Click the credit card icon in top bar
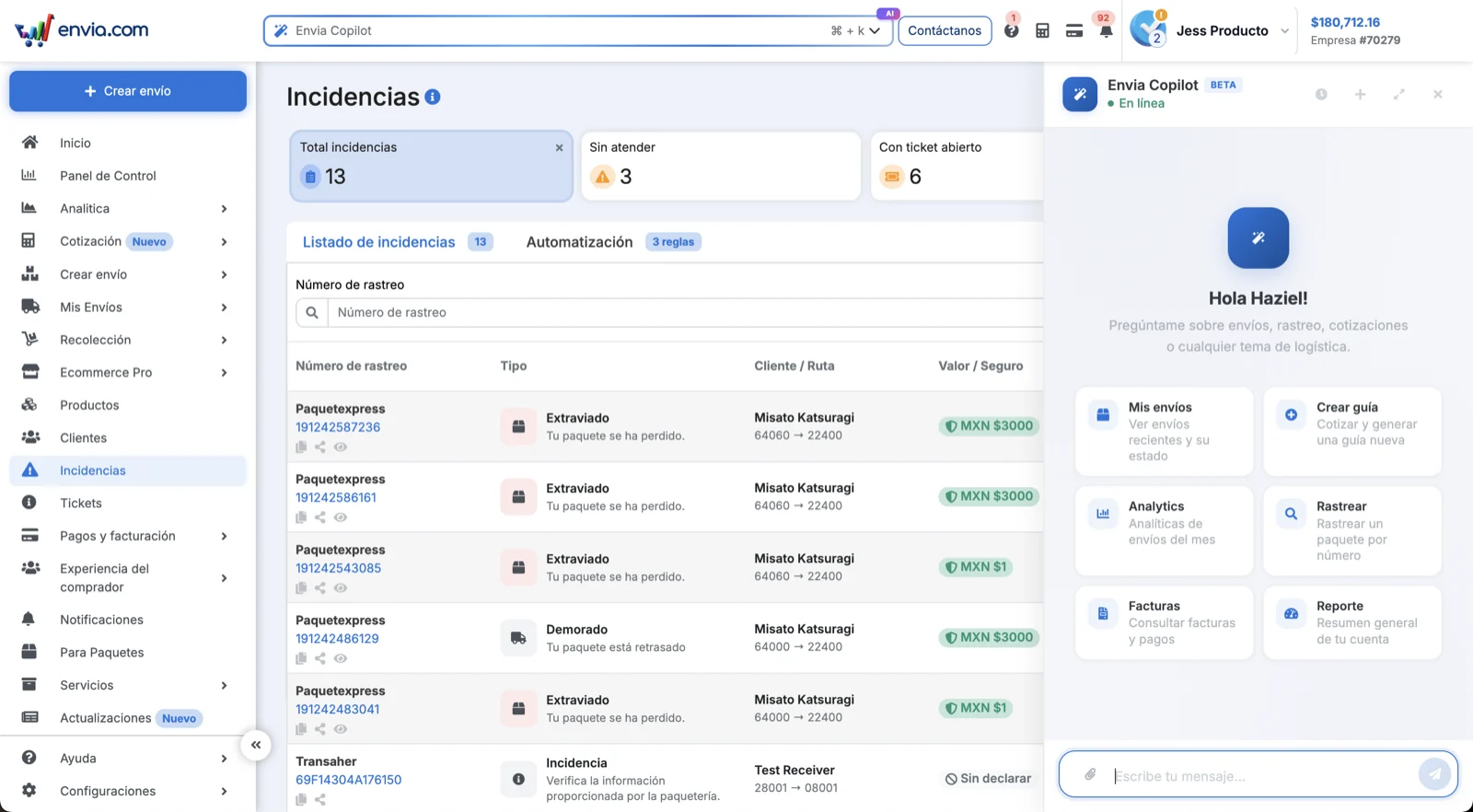Screen dimensions: 1473x812 coord(1074,30)
